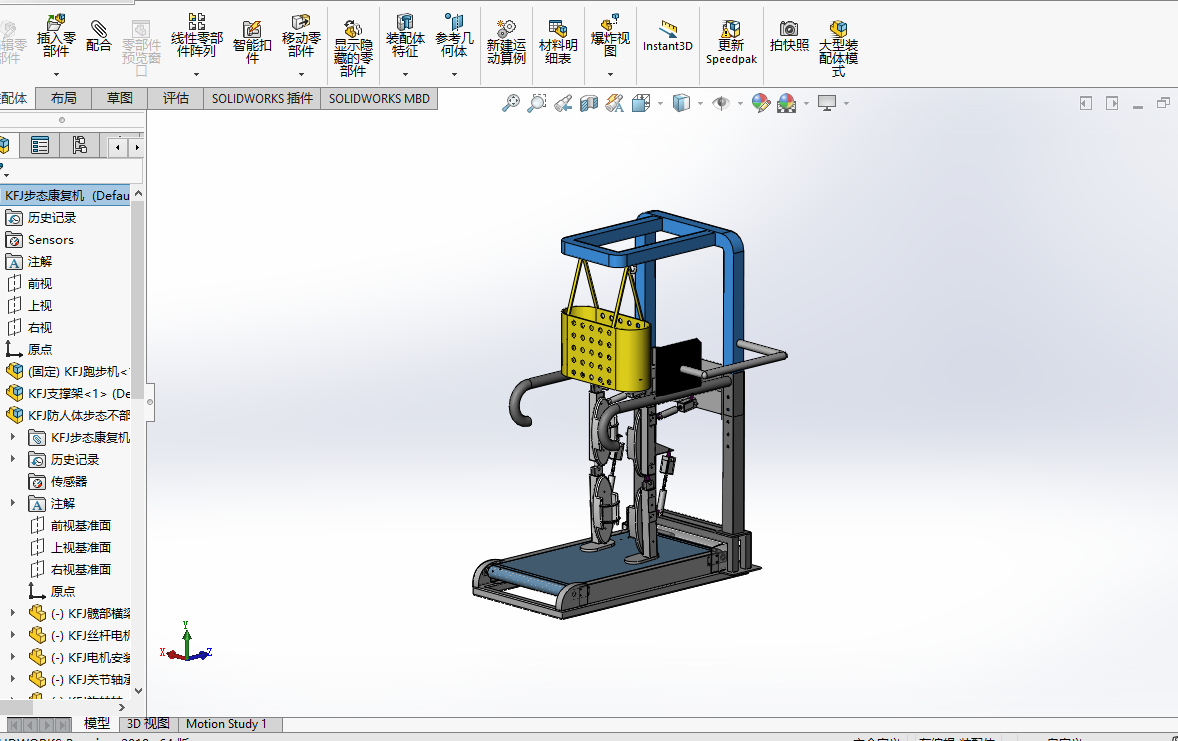Select root KFJ步态康复机 (Default) tree item
The height and width of the screenshot is (741, 1178).
point(66,195)
